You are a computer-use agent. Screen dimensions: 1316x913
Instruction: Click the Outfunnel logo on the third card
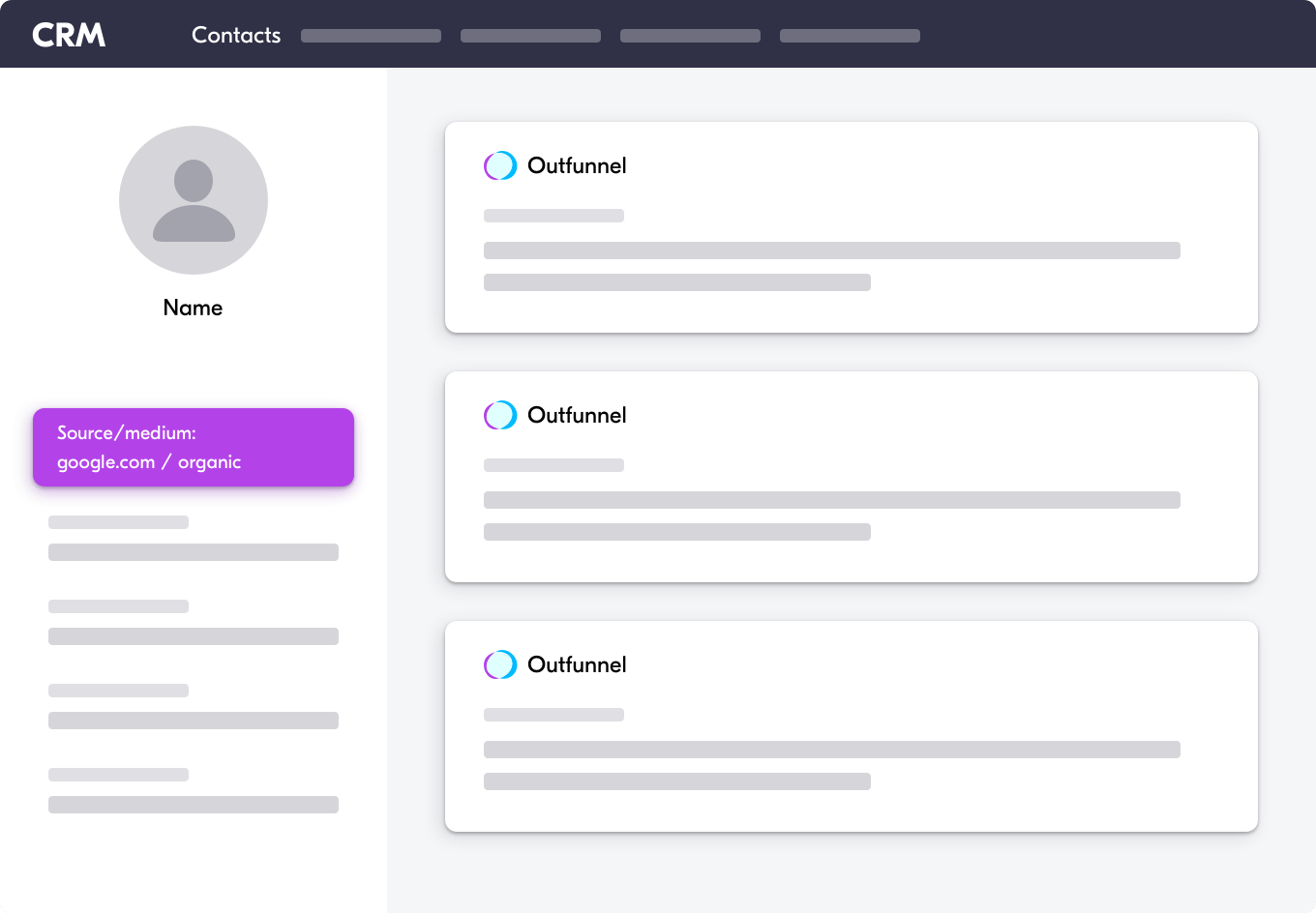(x=499, y=664)
